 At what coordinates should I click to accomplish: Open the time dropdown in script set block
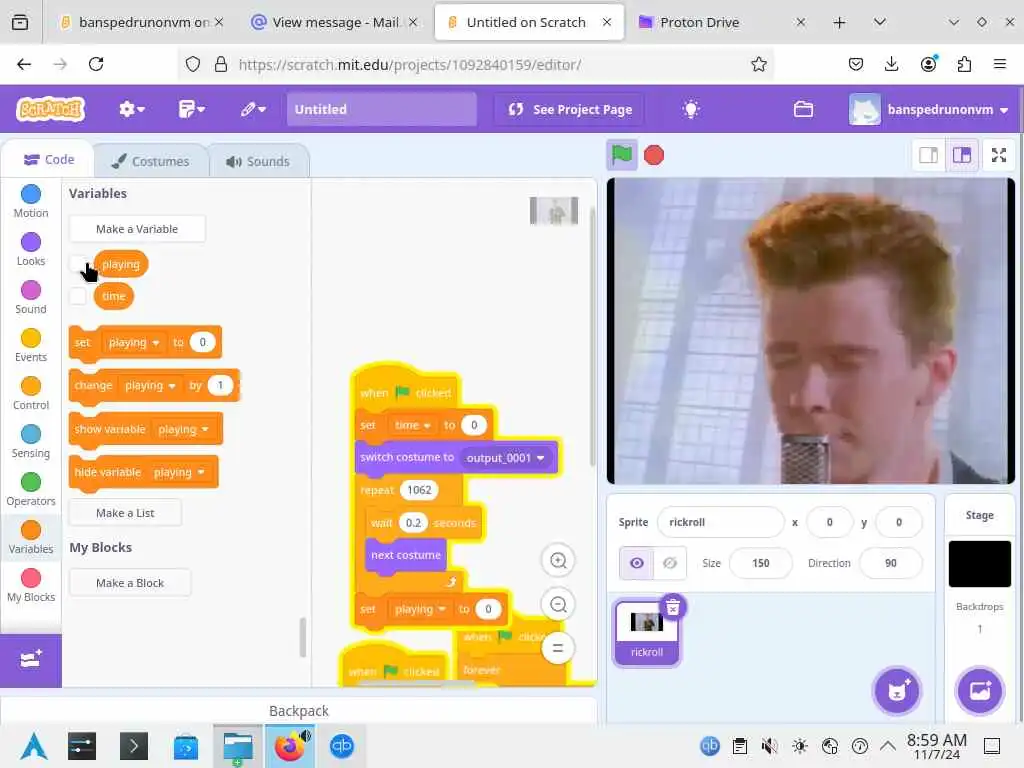[412, 424]
